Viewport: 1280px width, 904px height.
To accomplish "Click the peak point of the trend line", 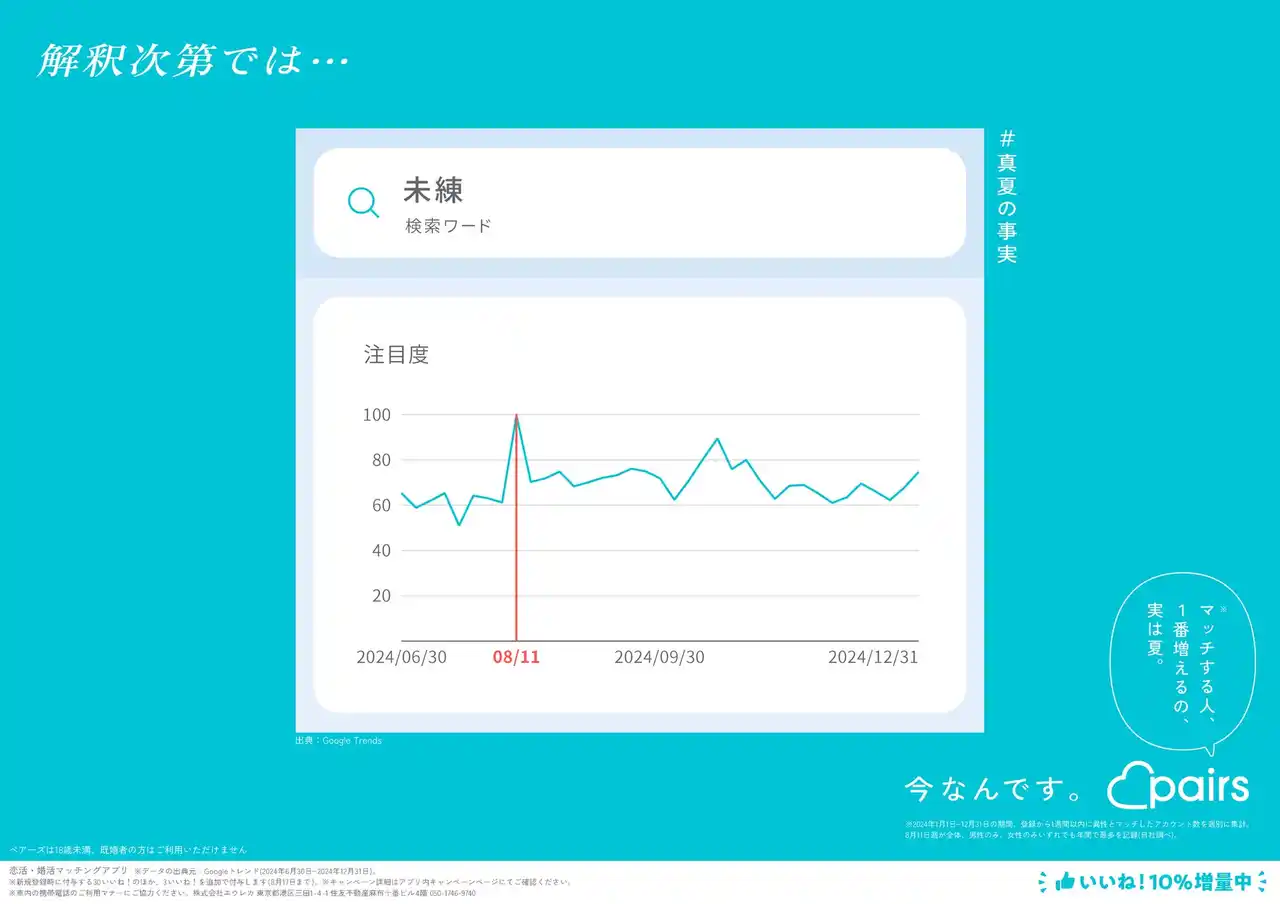I will [516, 415].
